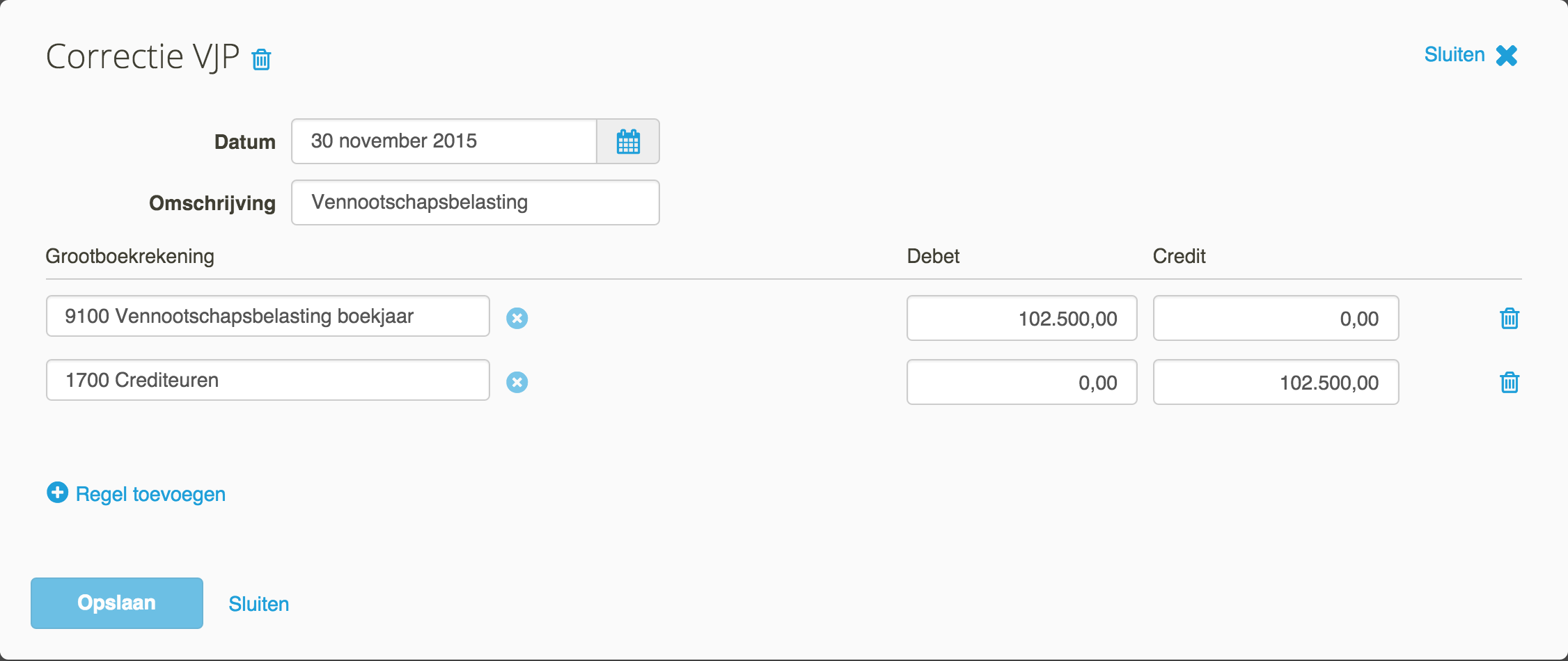Delete the 1700 Crediteuren row
Screen dimensions: 1568x661
click(1509, 382)
